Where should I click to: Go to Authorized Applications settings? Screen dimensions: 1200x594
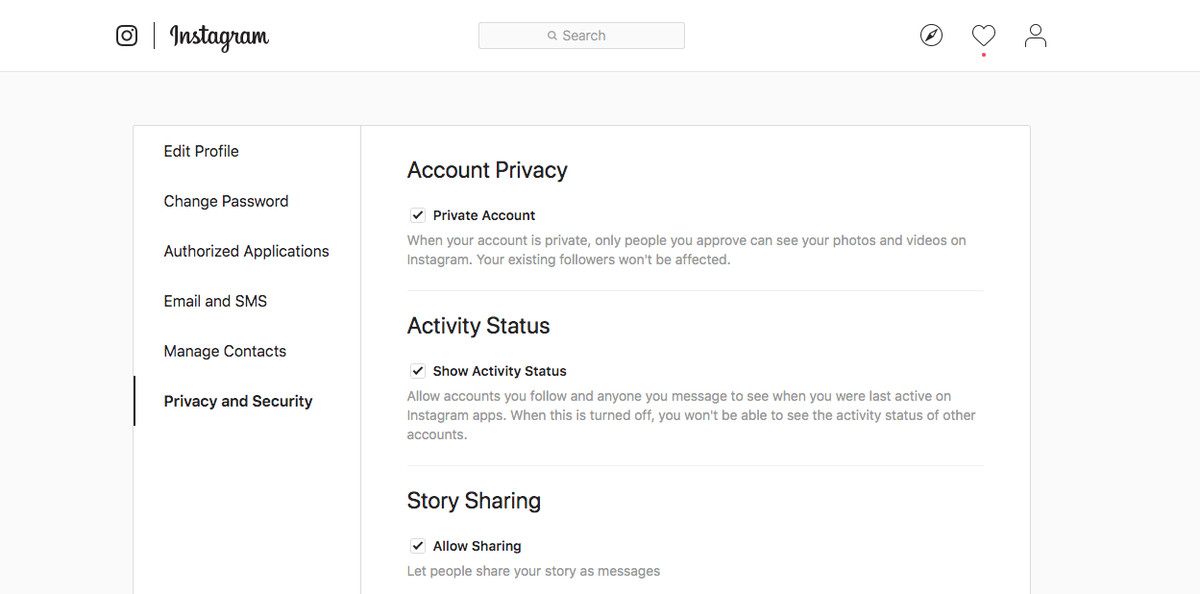246,251
